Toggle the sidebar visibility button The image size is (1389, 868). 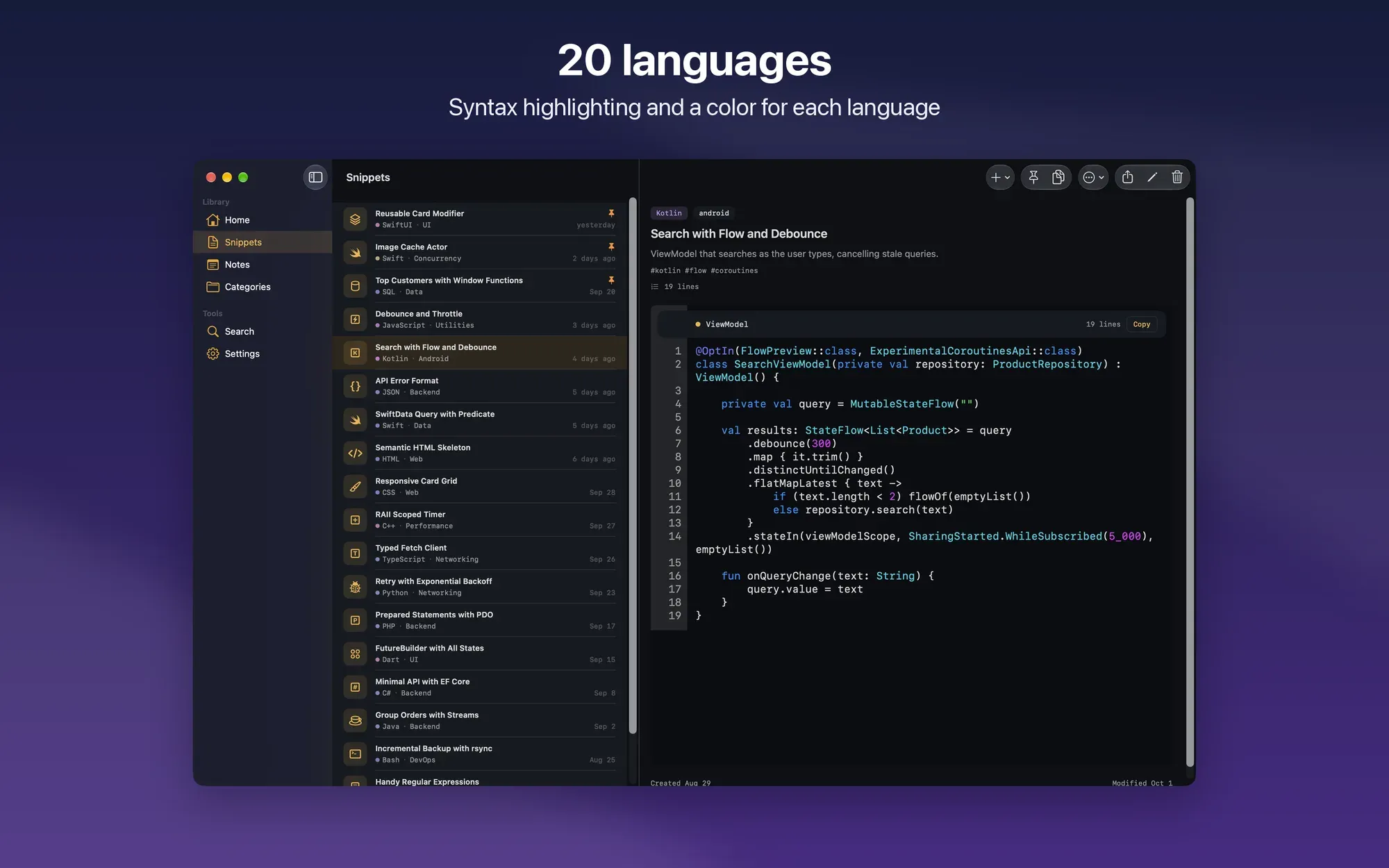(x=315, y=177)
